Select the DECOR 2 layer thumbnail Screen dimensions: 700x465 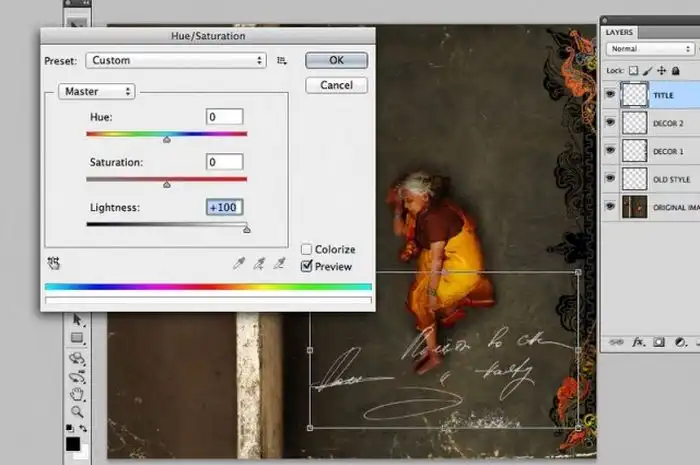[x=634, y=123]
